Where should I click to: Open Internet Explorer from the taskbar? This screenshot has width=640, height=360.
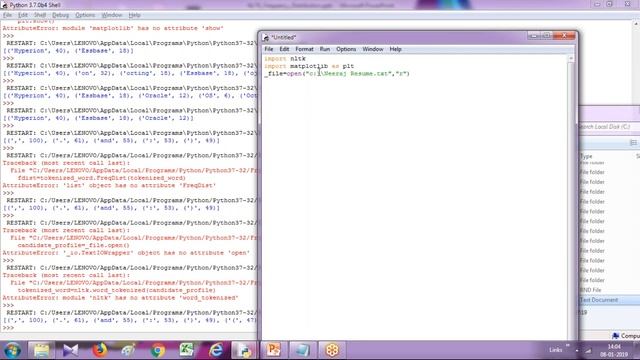click(x=216, y=350)
